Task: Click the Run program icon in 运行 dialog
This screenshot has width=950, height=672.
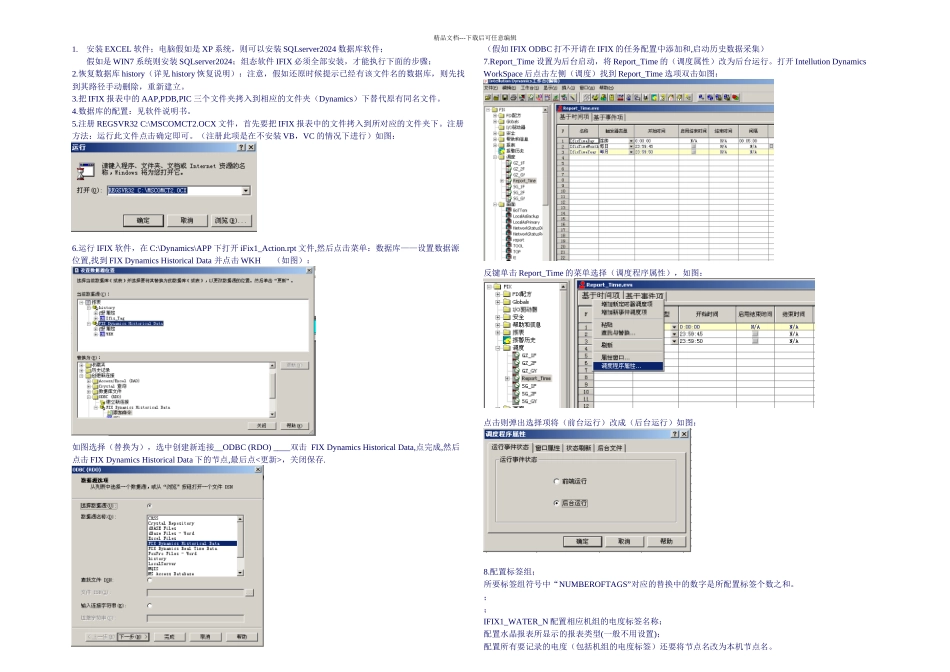Action: pos(85,171)
